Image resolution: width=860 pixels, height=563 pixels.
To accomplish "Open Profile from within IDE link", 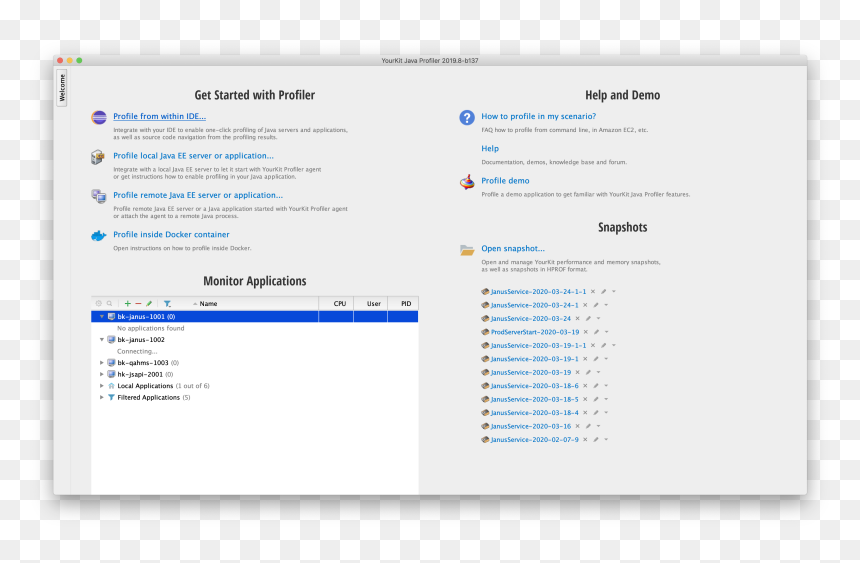I will click(x=160, y=116).
